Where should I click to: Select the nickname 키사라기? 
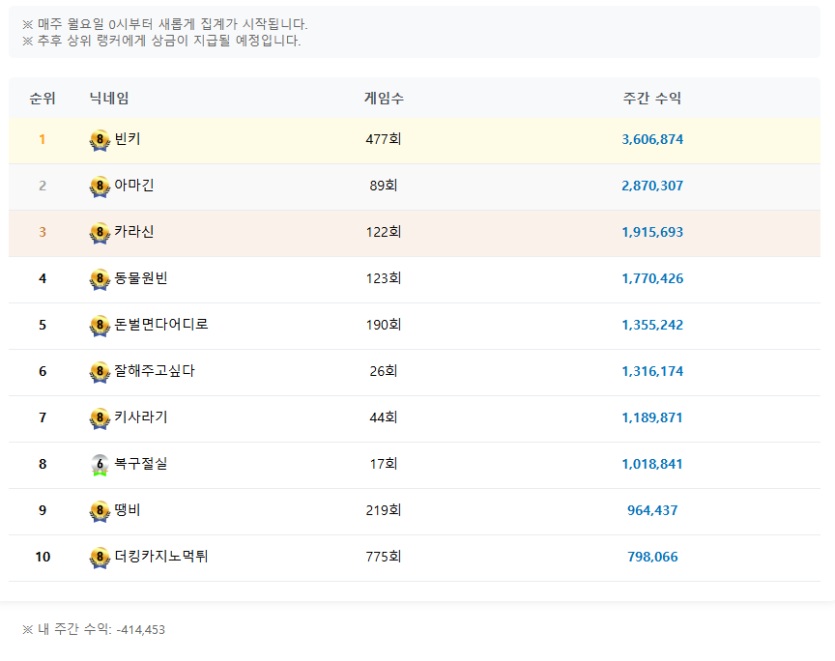point(141,417)
